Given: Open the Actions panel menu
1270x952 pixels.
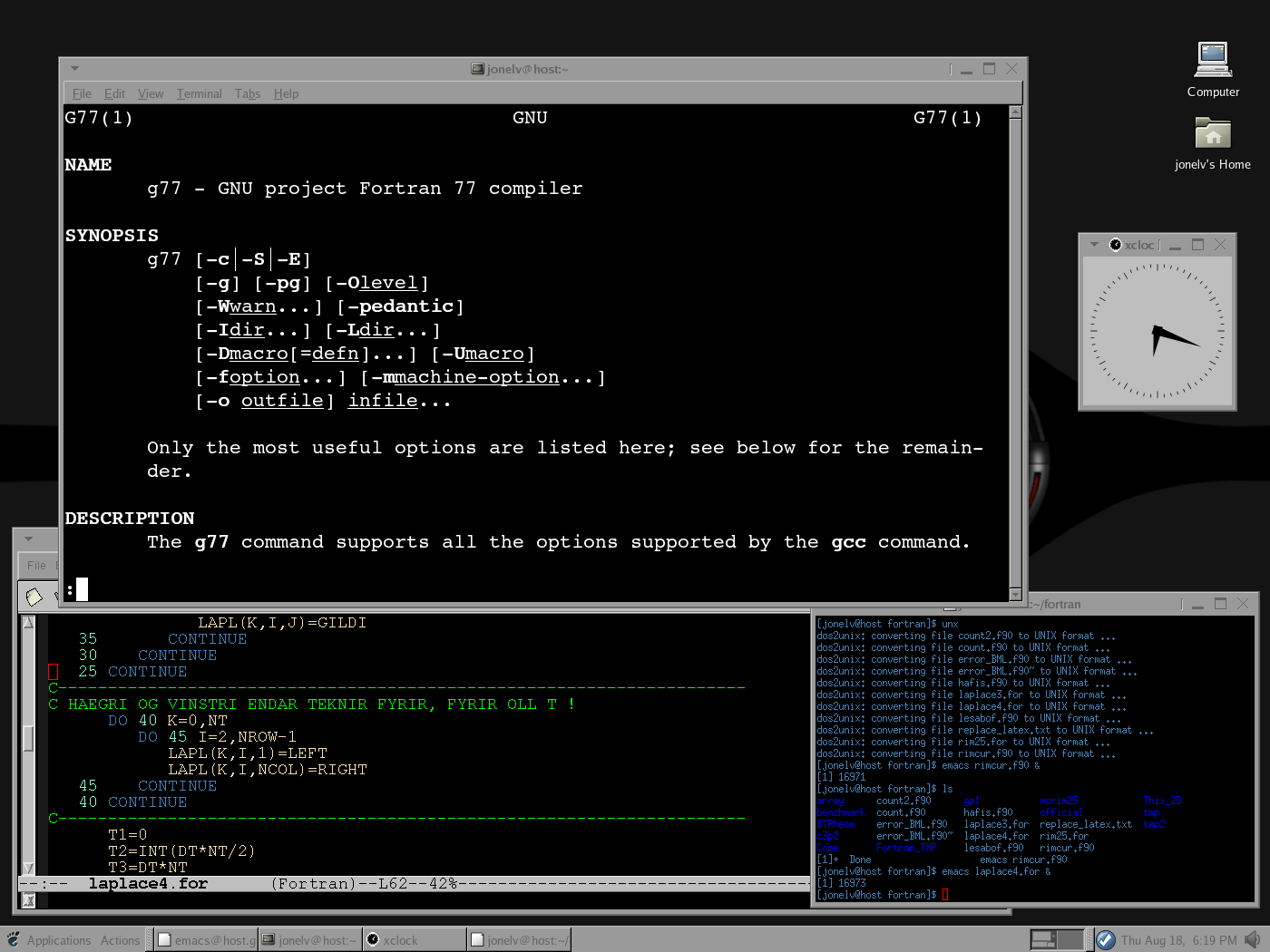Looking at the screenshot, I should coord(120,940).
